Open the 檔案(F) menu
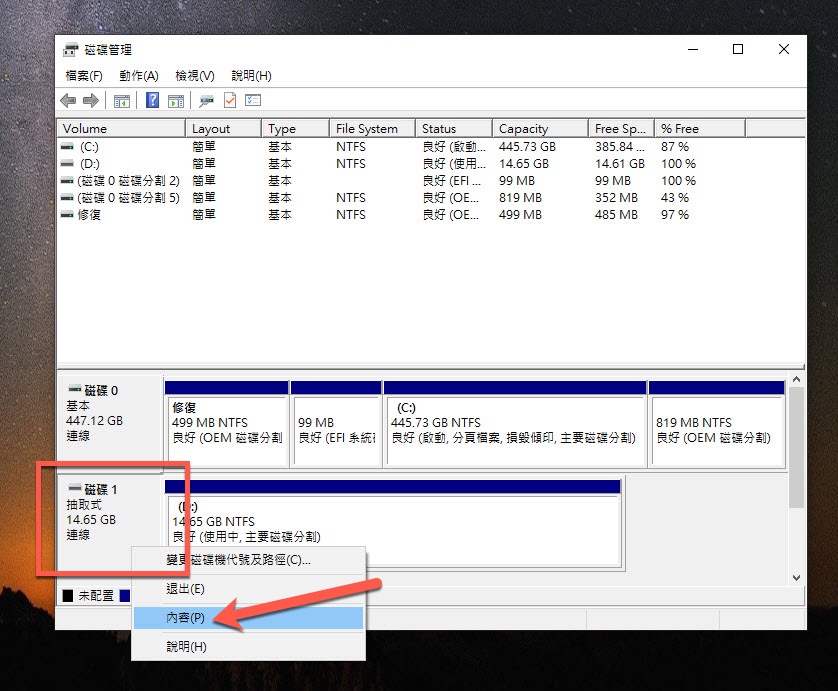838x691 pixels. (x=83, y=76)
